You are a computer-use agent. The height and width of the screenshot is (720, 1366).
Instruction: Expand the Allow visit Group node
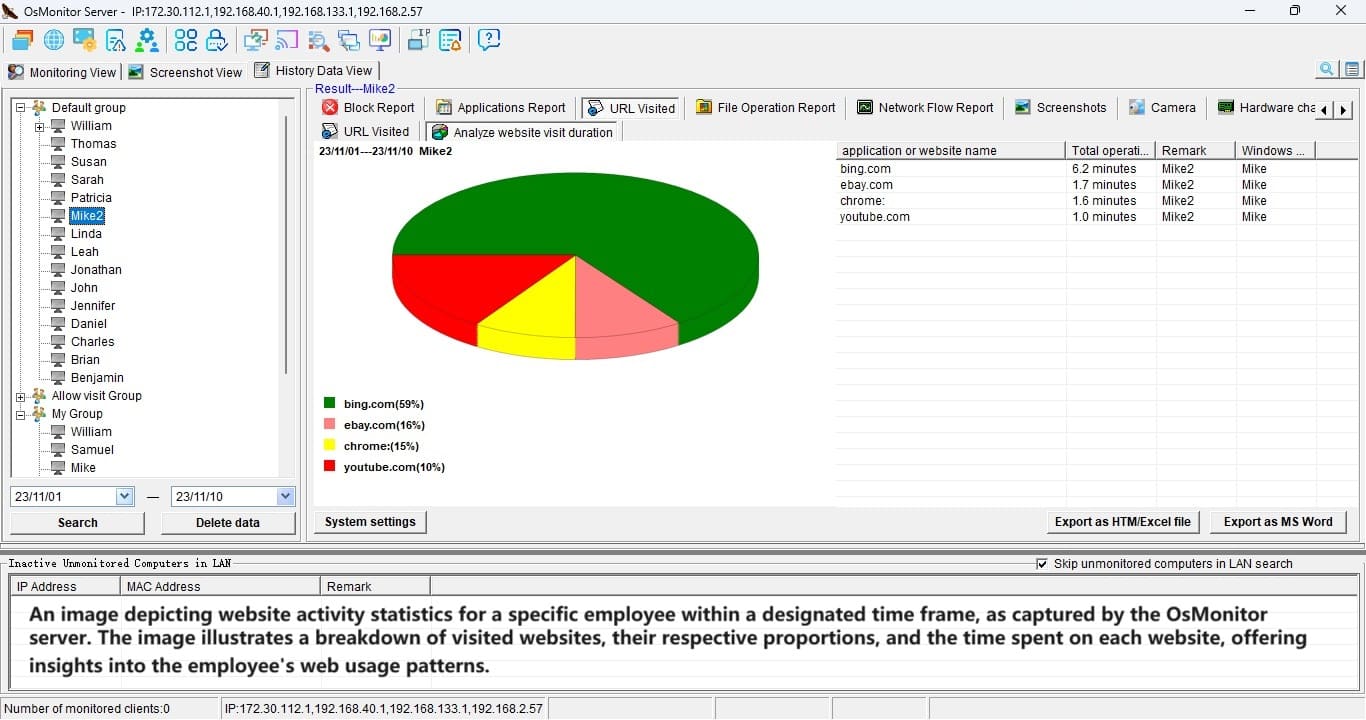(21, 396)
